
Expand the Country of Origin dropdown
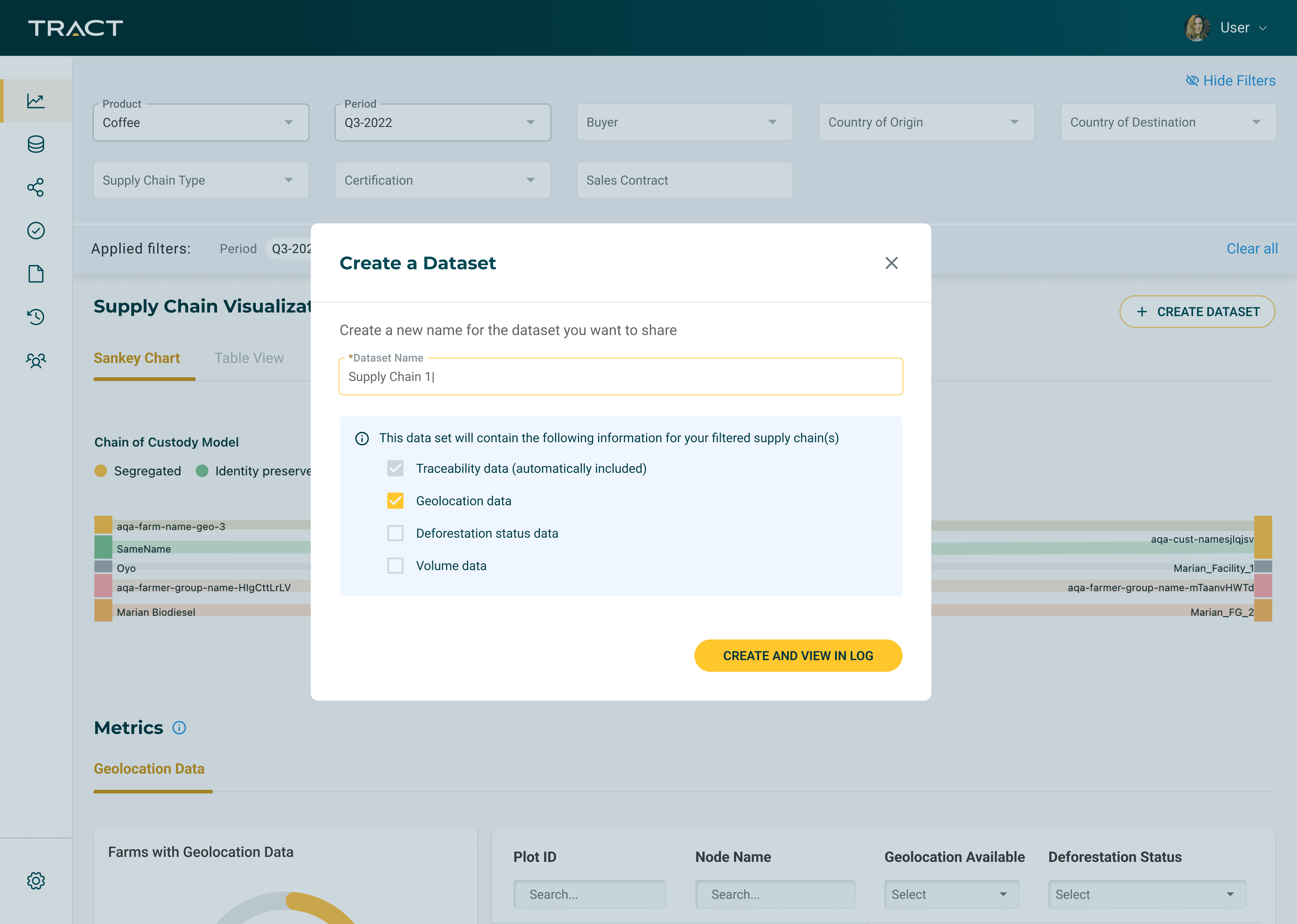tap(926, 122)
